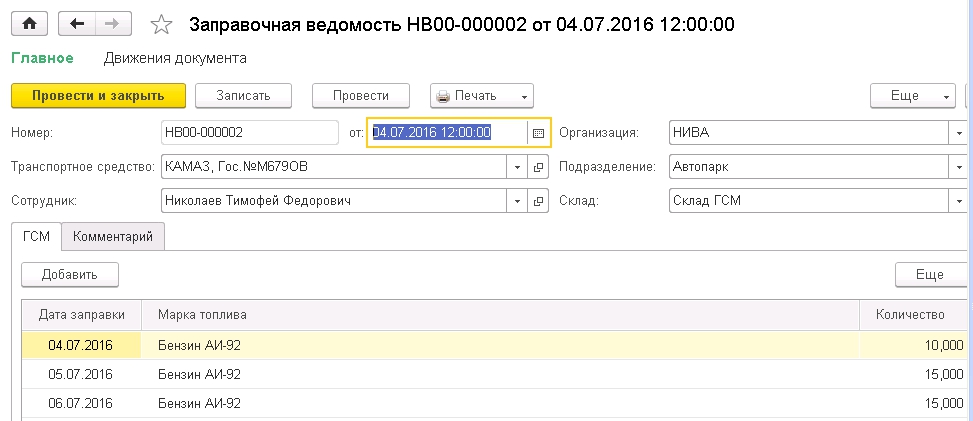This screenshot has height=421, width=973.
Task: Switch to the Комментарий tab
Action: point(113,237)
